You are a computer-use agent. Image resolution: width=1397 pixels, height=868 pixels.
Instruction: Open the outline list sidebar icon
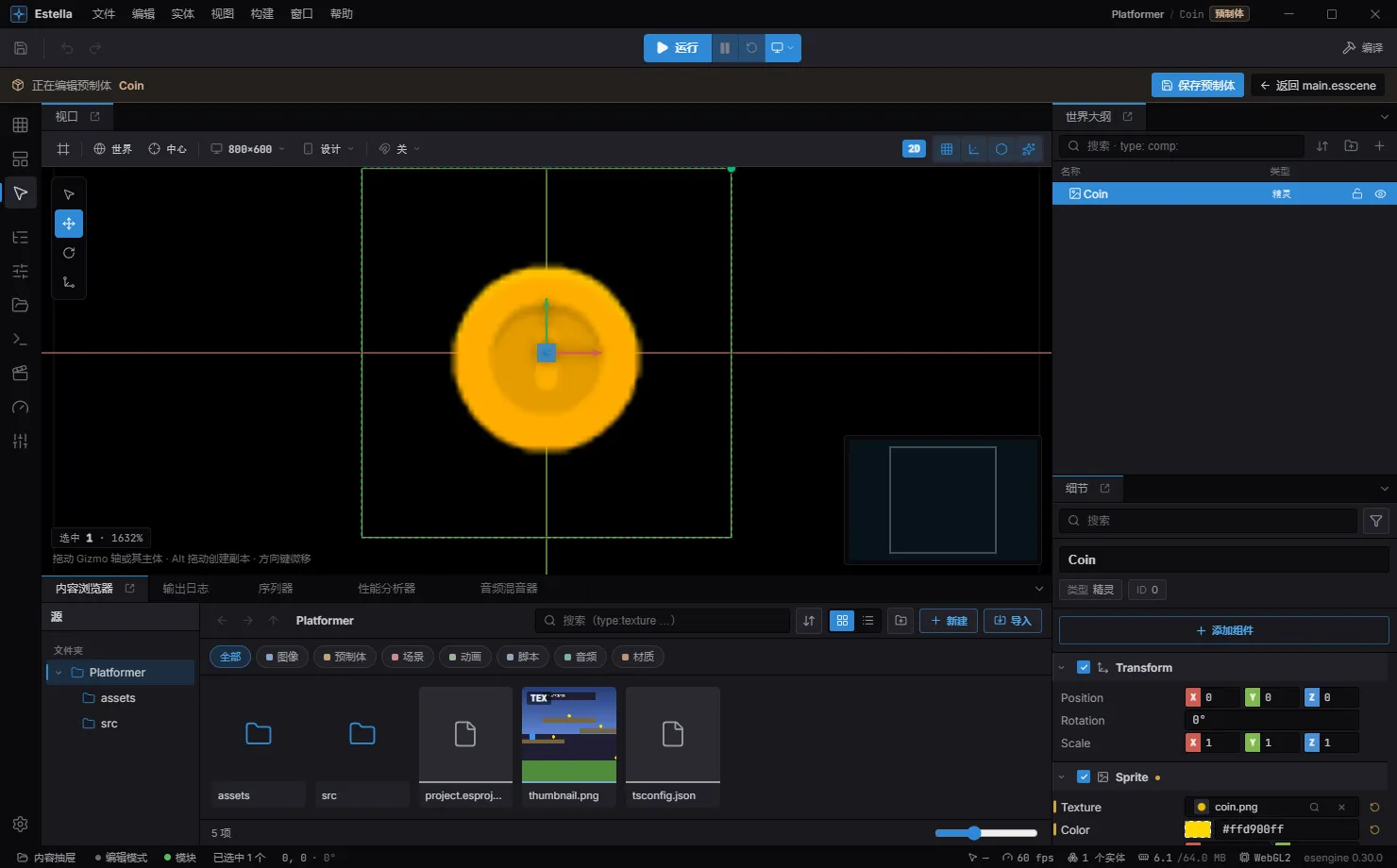coord(21,237)
